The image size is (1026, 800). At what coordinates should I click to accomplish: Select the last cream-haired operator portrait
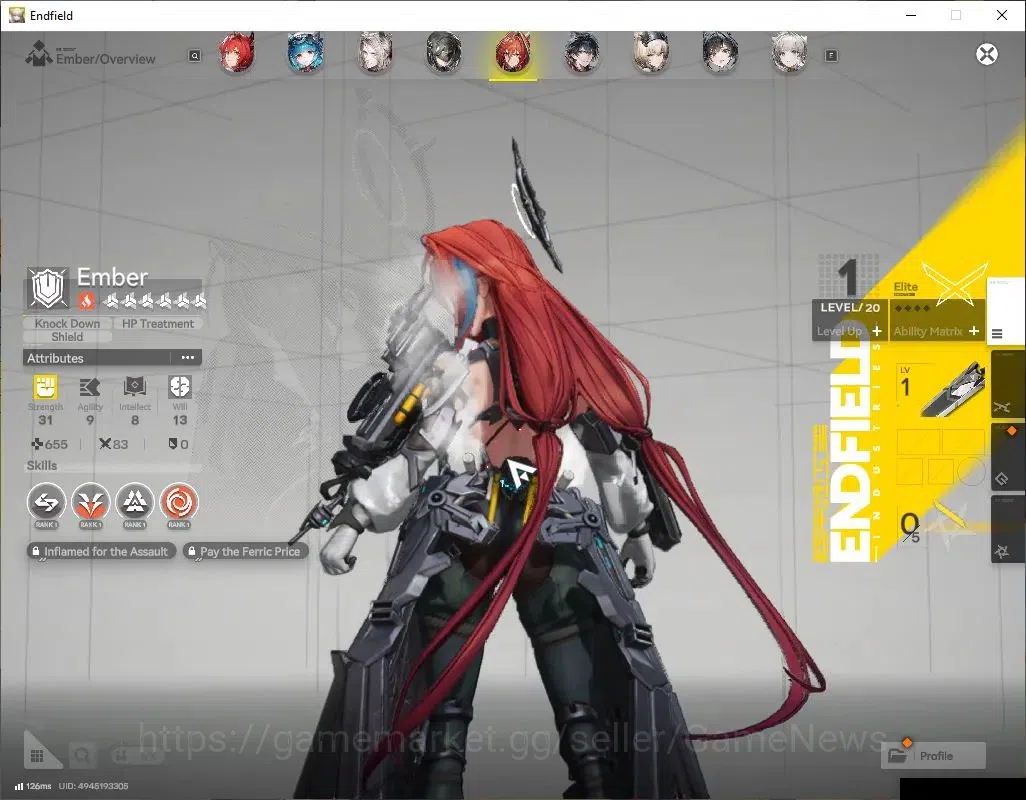pos(789,54)
